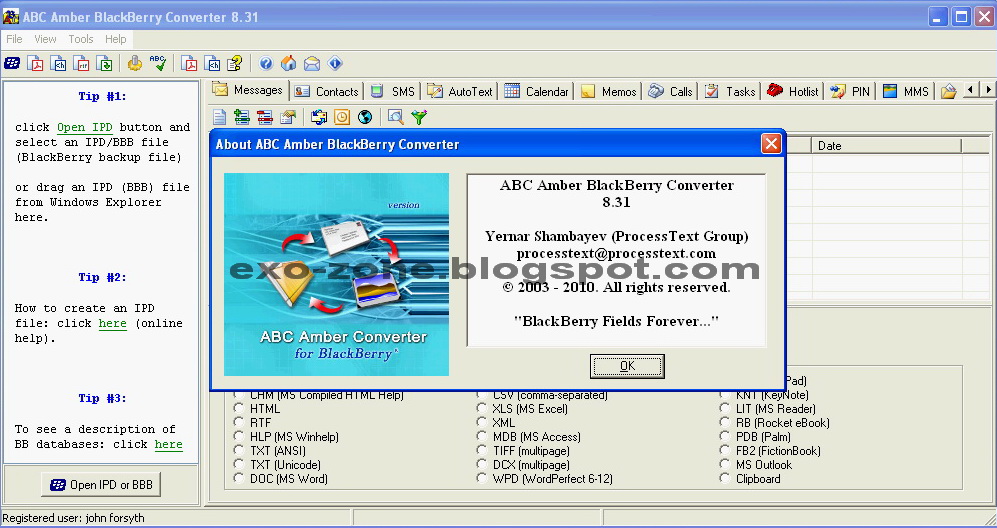Open the Help menu
The width and height of the screenshot is (997, 528).
116,39
